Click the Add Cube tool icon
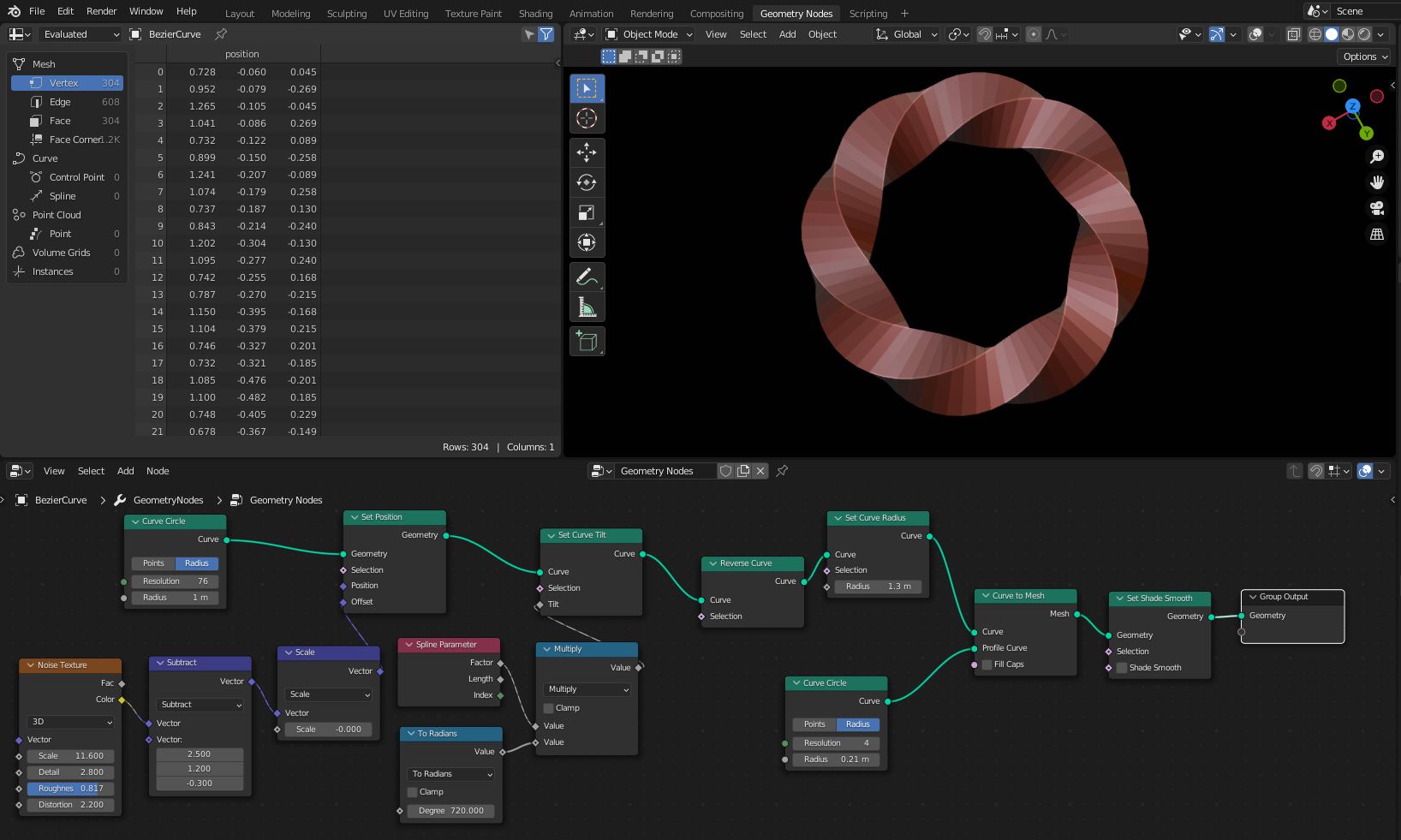Image resolution: width=1401 pixels, height=840 pixels. [587, 341]
